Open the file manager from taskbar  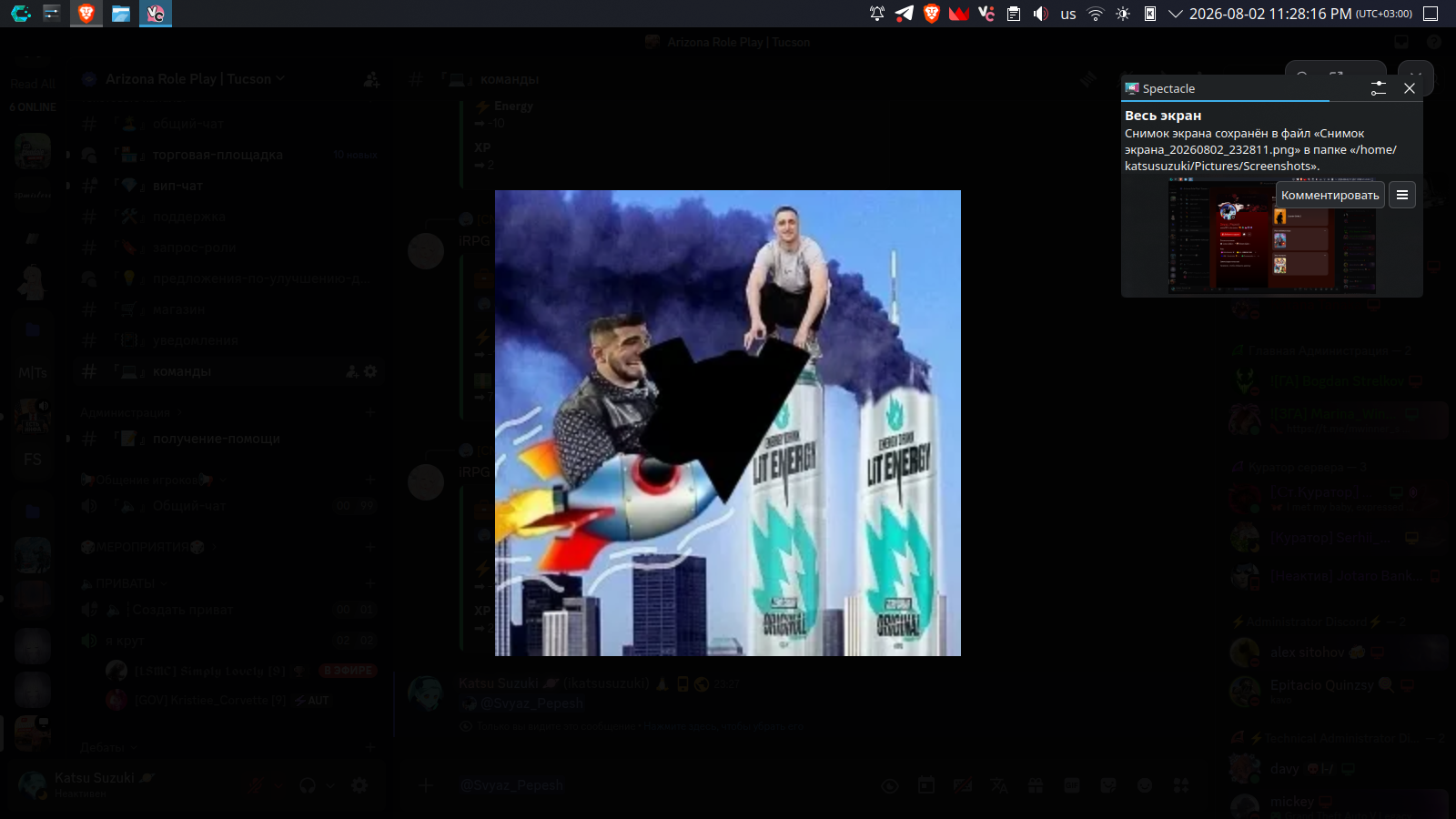(120, 14)
